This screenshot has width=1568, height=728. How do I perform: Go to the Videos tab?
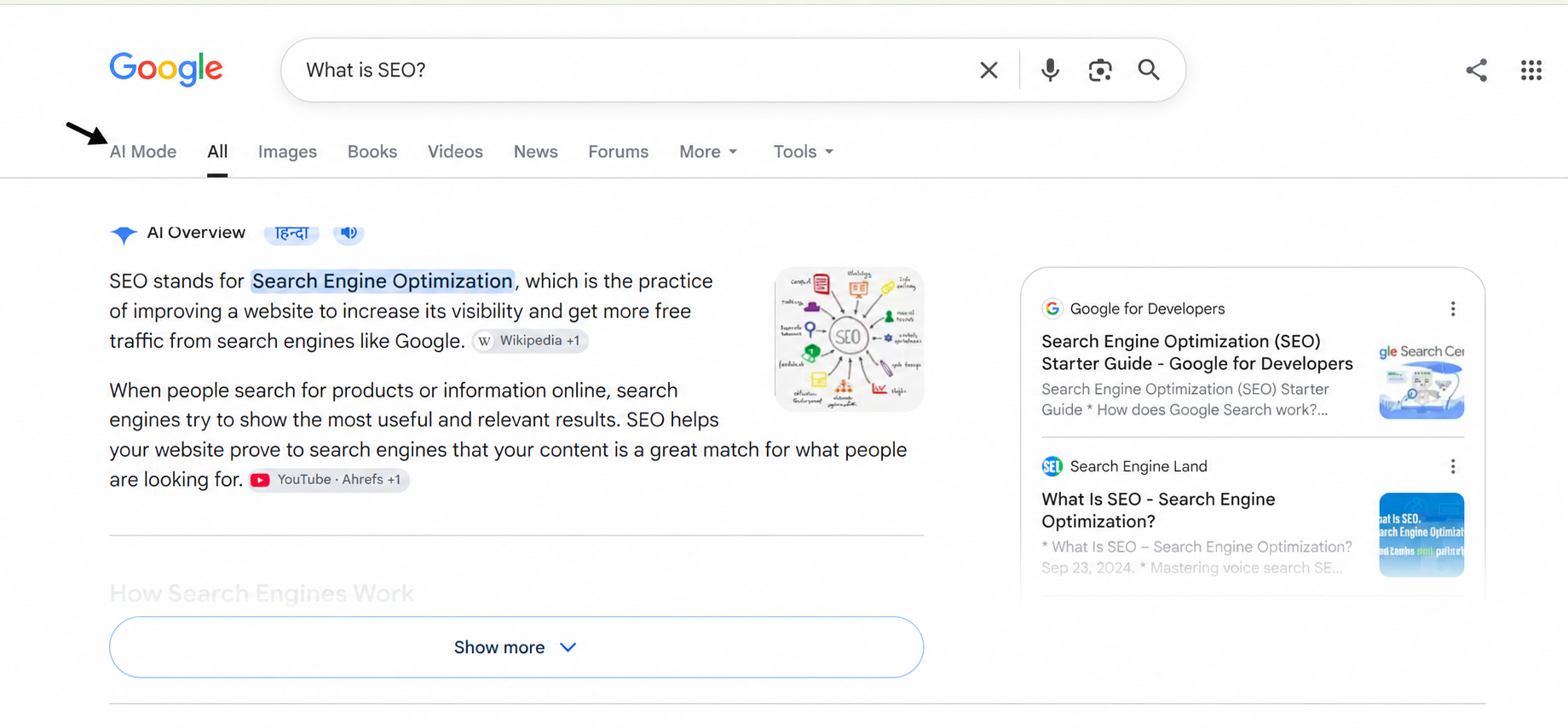coord(455,152)
